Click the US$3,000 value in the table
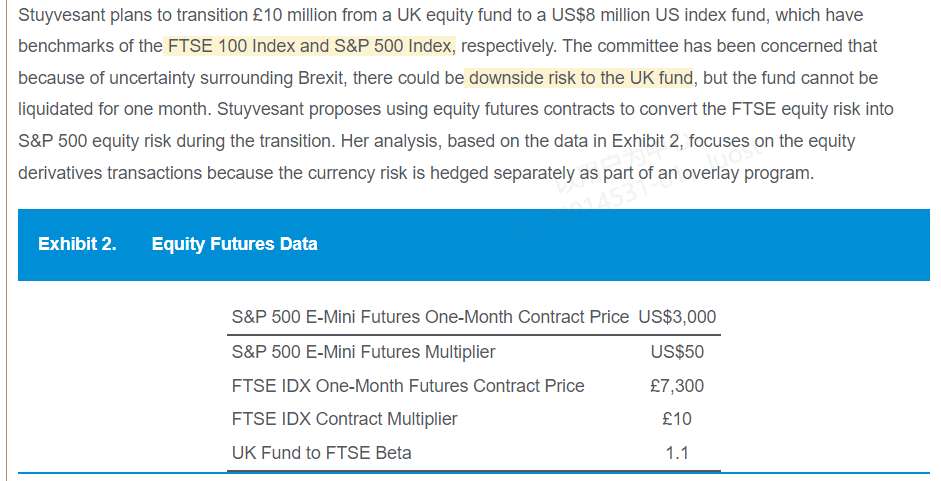This screenshot has height=481, width=941. tap(677, 317)
